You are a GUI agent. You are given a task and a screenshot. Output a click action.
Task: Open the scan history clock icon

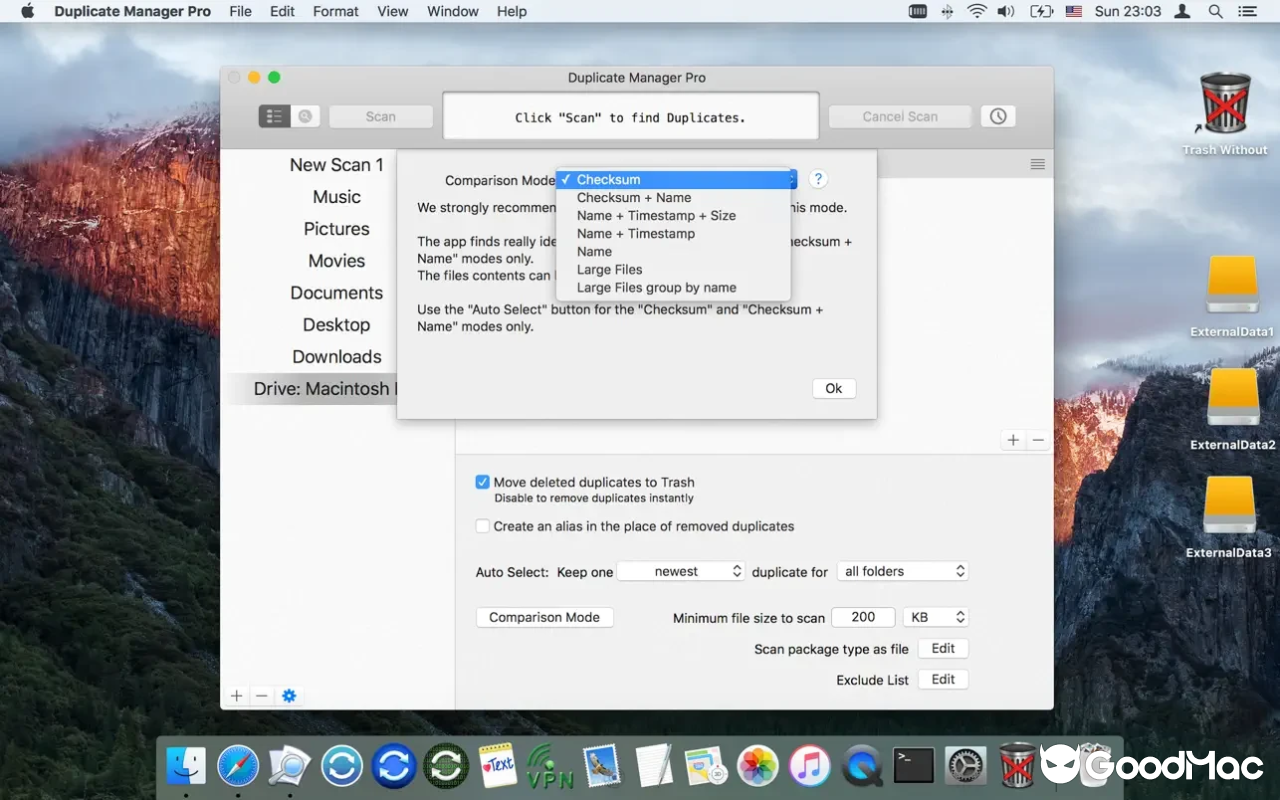tap(998, 116)
